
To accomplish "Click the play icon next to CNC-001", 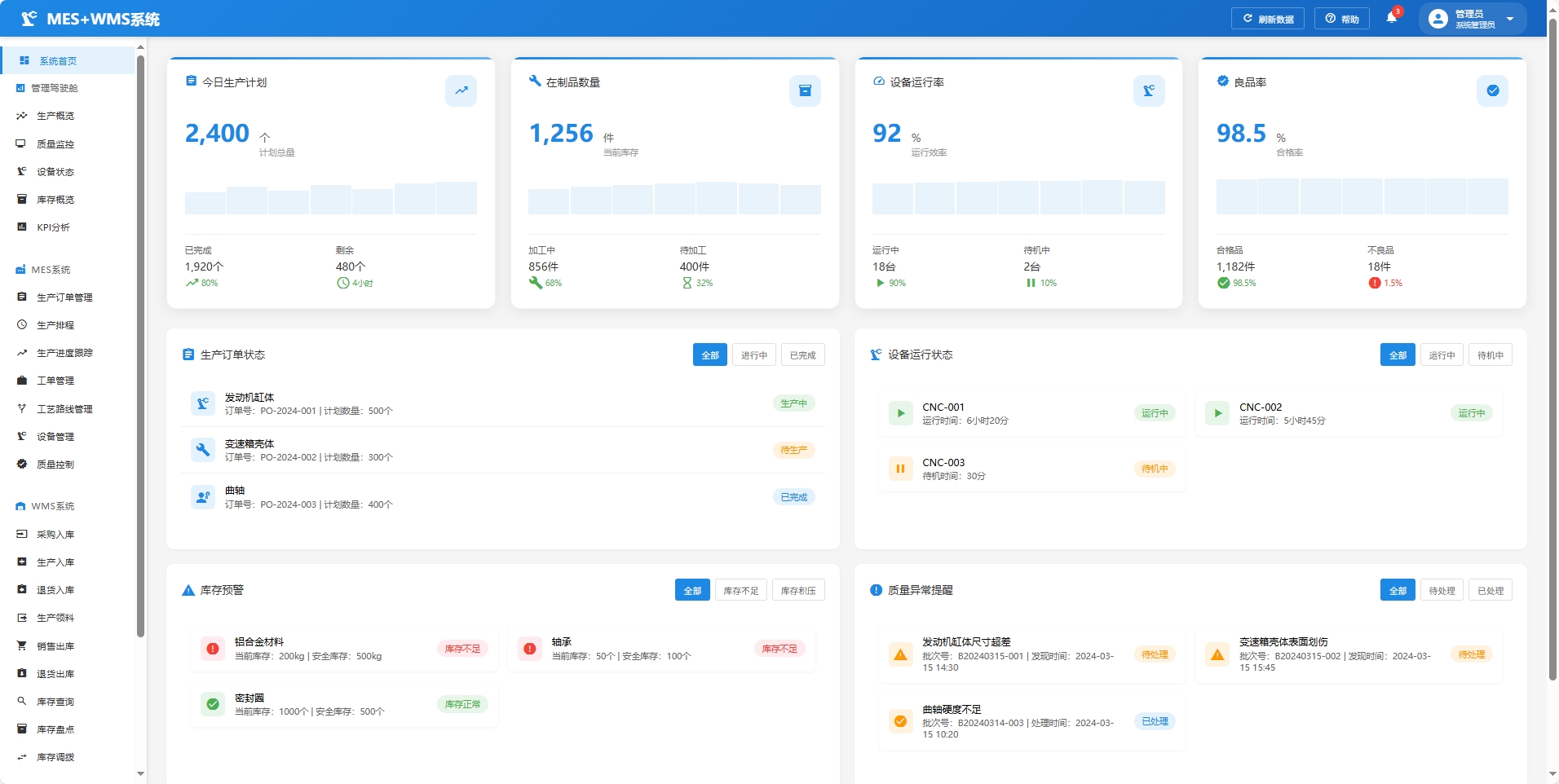I will [900, 413].
